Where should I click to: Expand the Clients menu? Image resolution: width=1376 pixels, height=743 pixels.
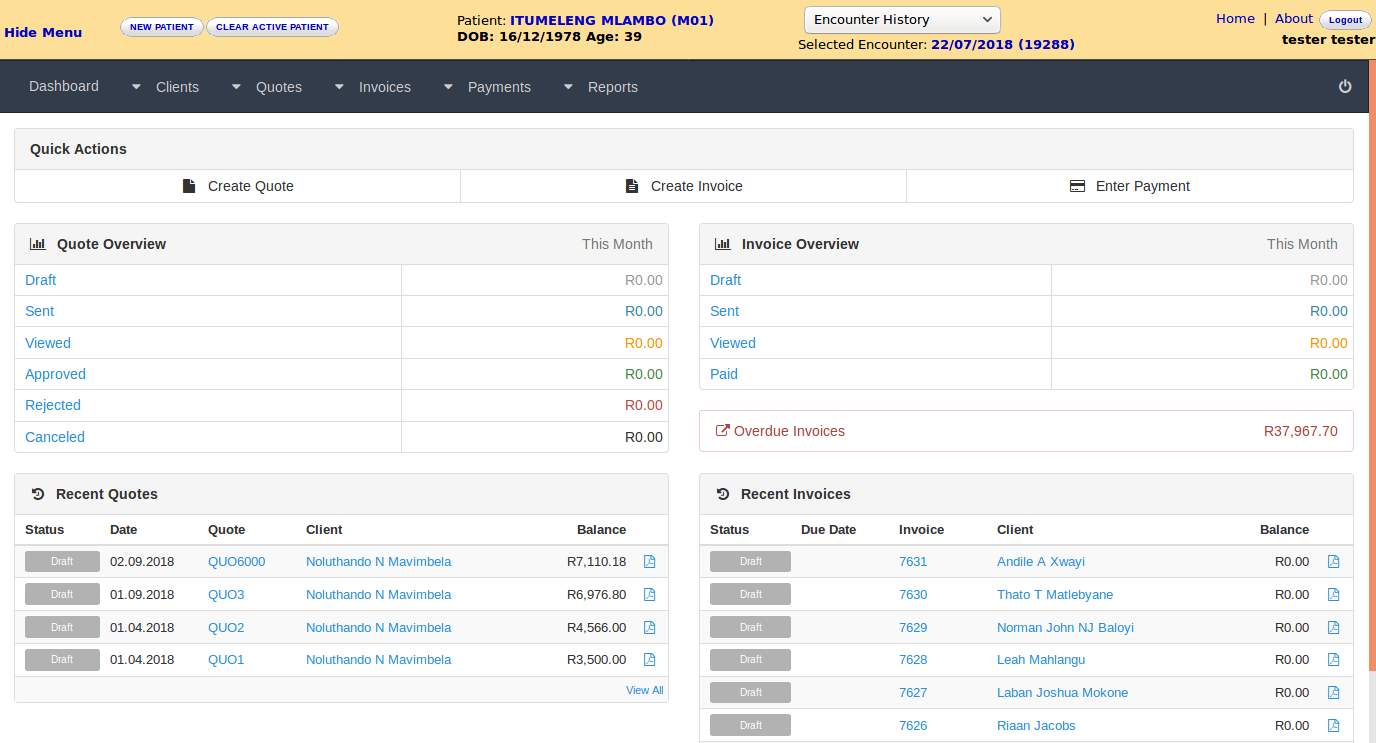tap(176, 87)
